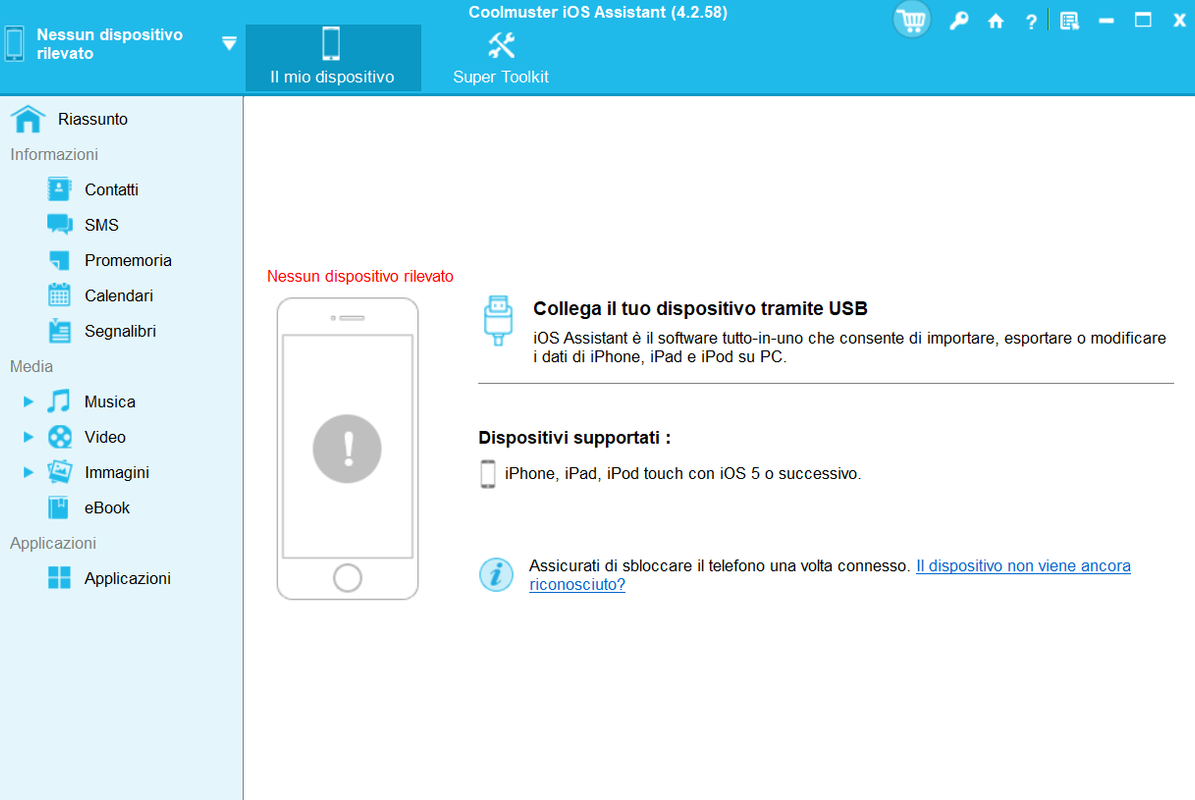Screen dimensions: 1195x800
Task: Open the SMS category
Action: point(101,225)
